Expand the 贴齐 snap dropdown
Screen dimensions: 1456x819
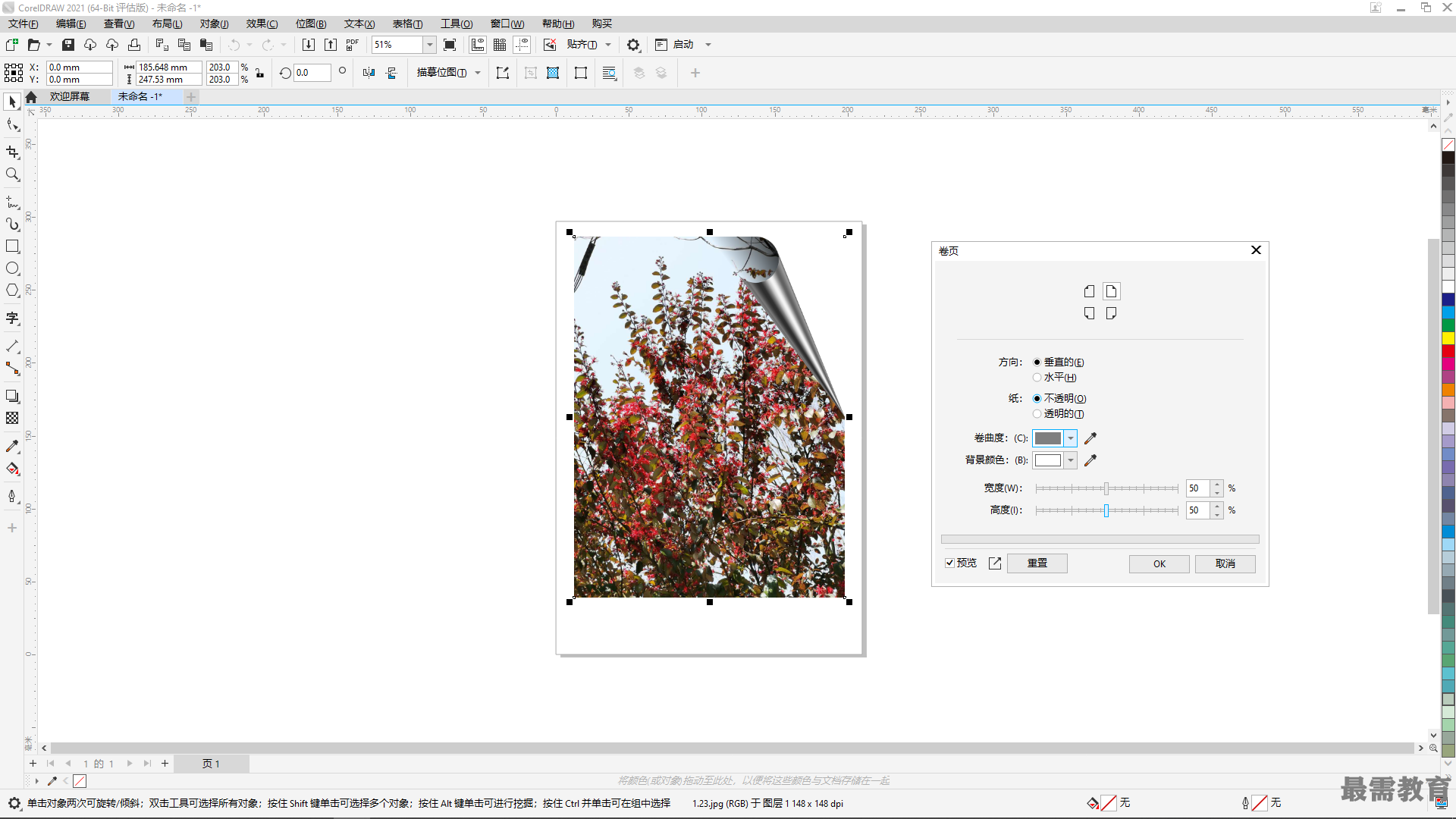[x=608, y=45]
